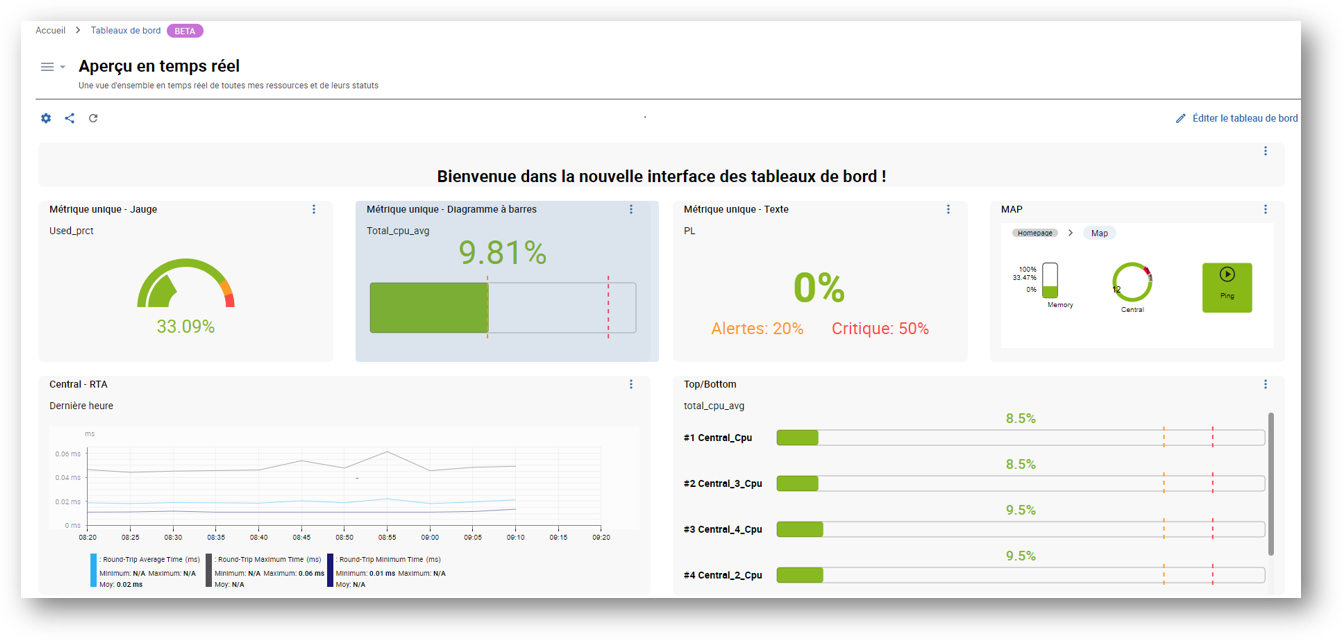1343x640 pixels.
Task: Open three-dot menu of MAP widget
Action: coord(1265,209)
